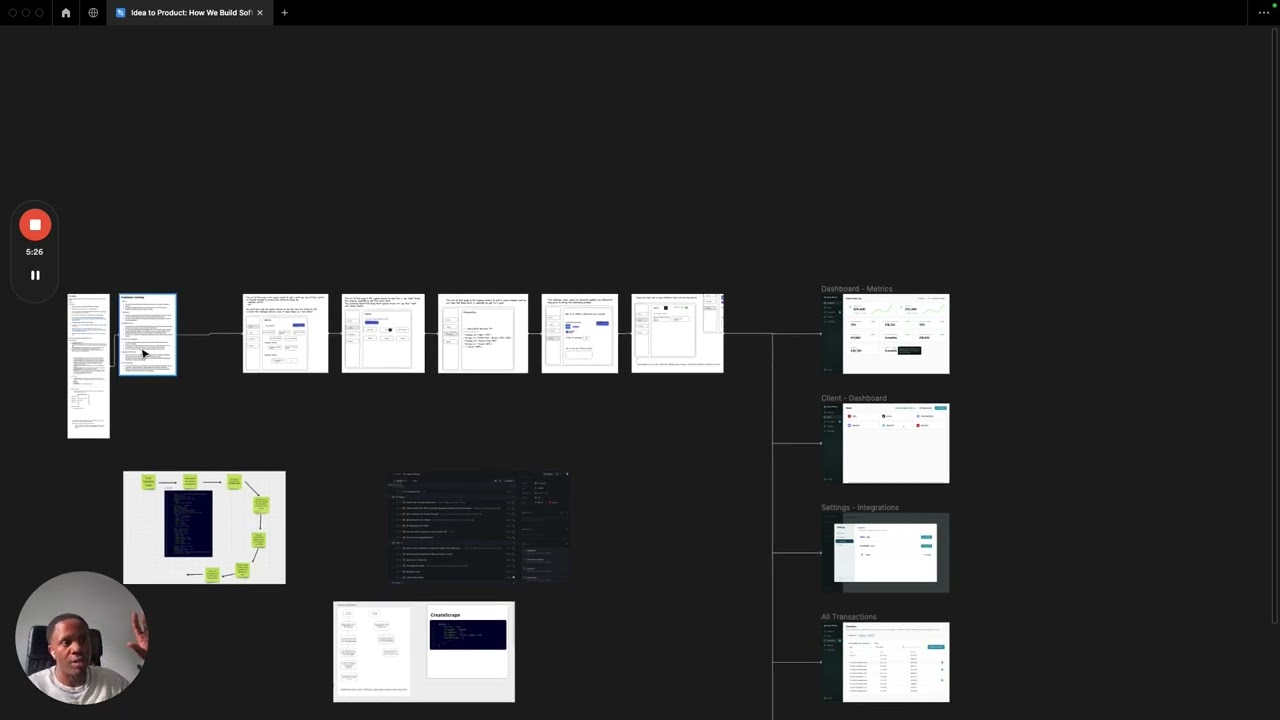Screen dimensions: 1280x720
Task: Select the first wireframe frame after Customer Journey
Action: (285, 333)
